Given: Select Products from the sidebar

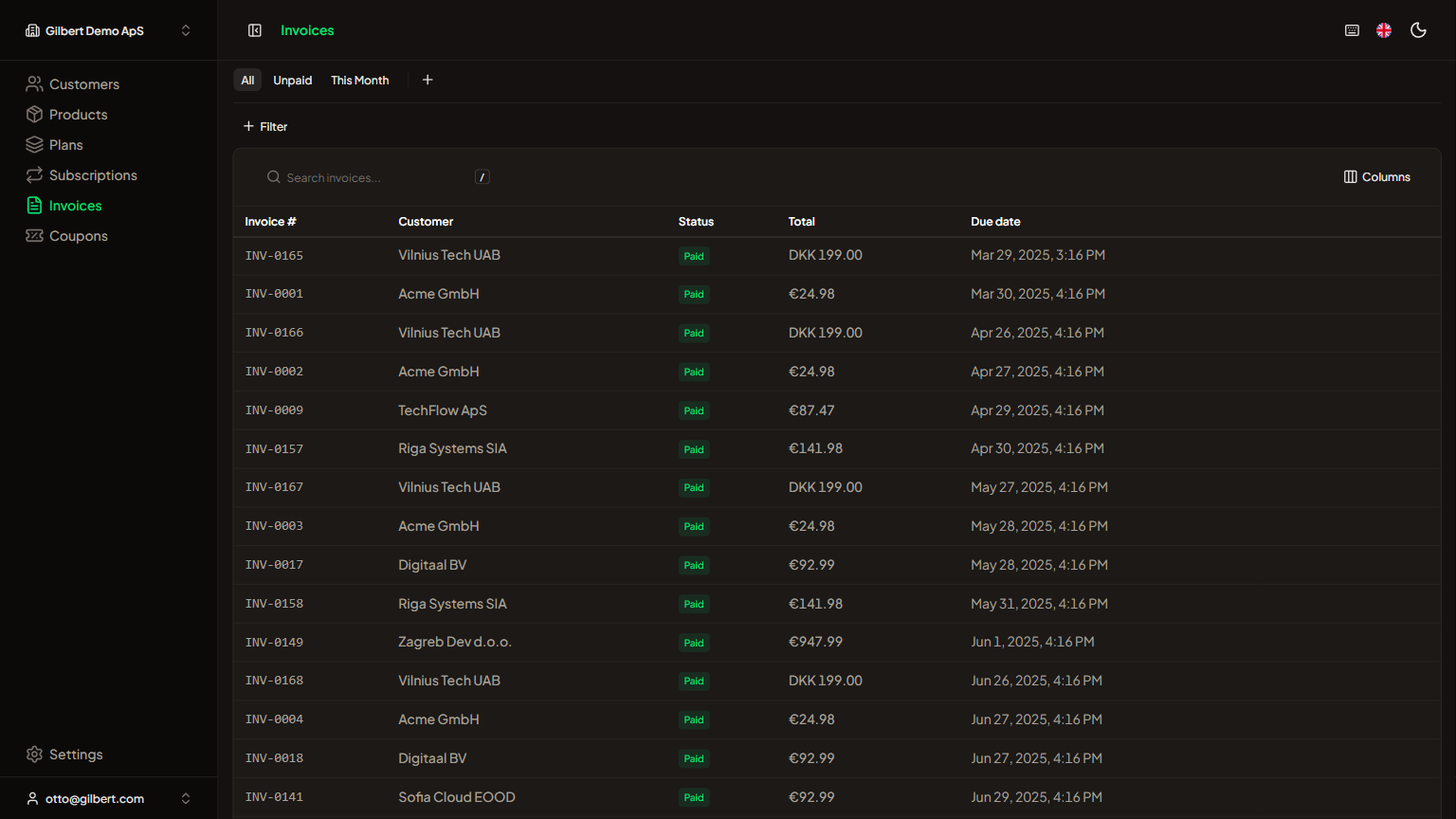Looking at the screenshot, I should coord(78,114).
